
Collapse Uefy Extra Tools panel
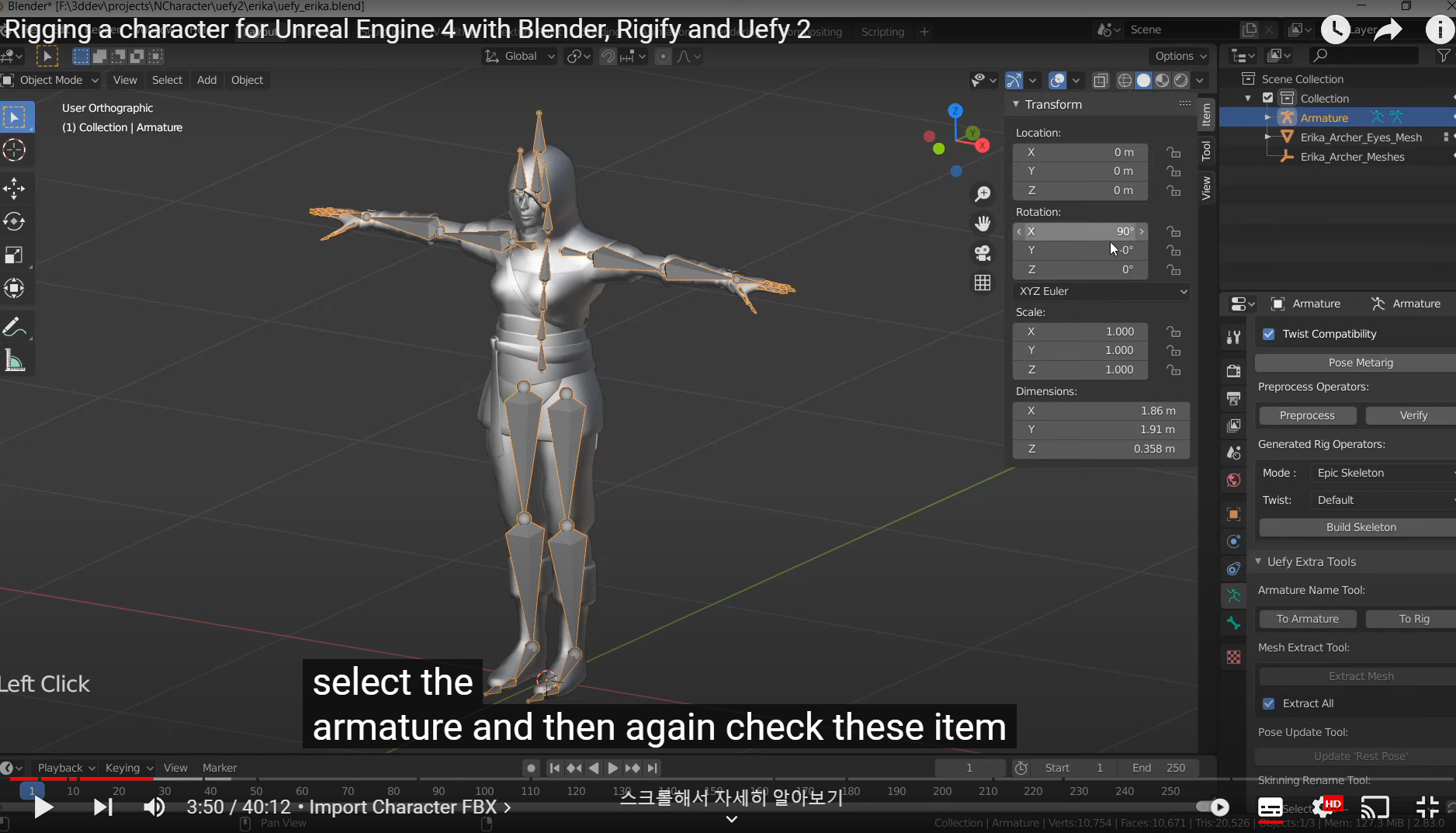point(1259,561)
